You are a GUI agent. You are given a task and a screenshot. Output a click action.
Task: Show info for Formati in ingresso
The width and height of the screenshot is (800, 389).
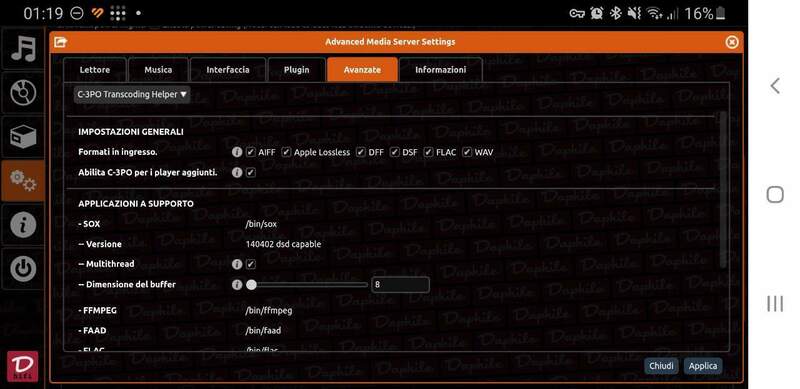[236, 152]
